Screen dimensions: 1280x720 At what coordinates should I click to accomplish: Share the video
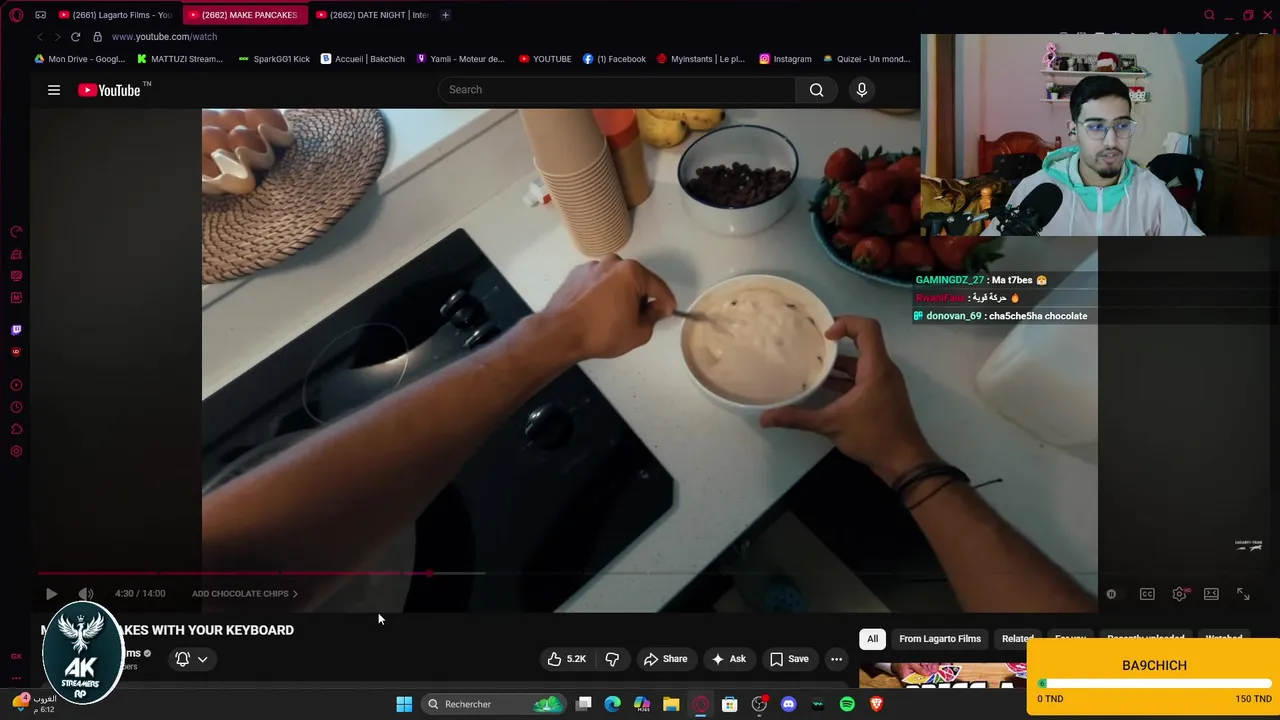tap(665, 659)
